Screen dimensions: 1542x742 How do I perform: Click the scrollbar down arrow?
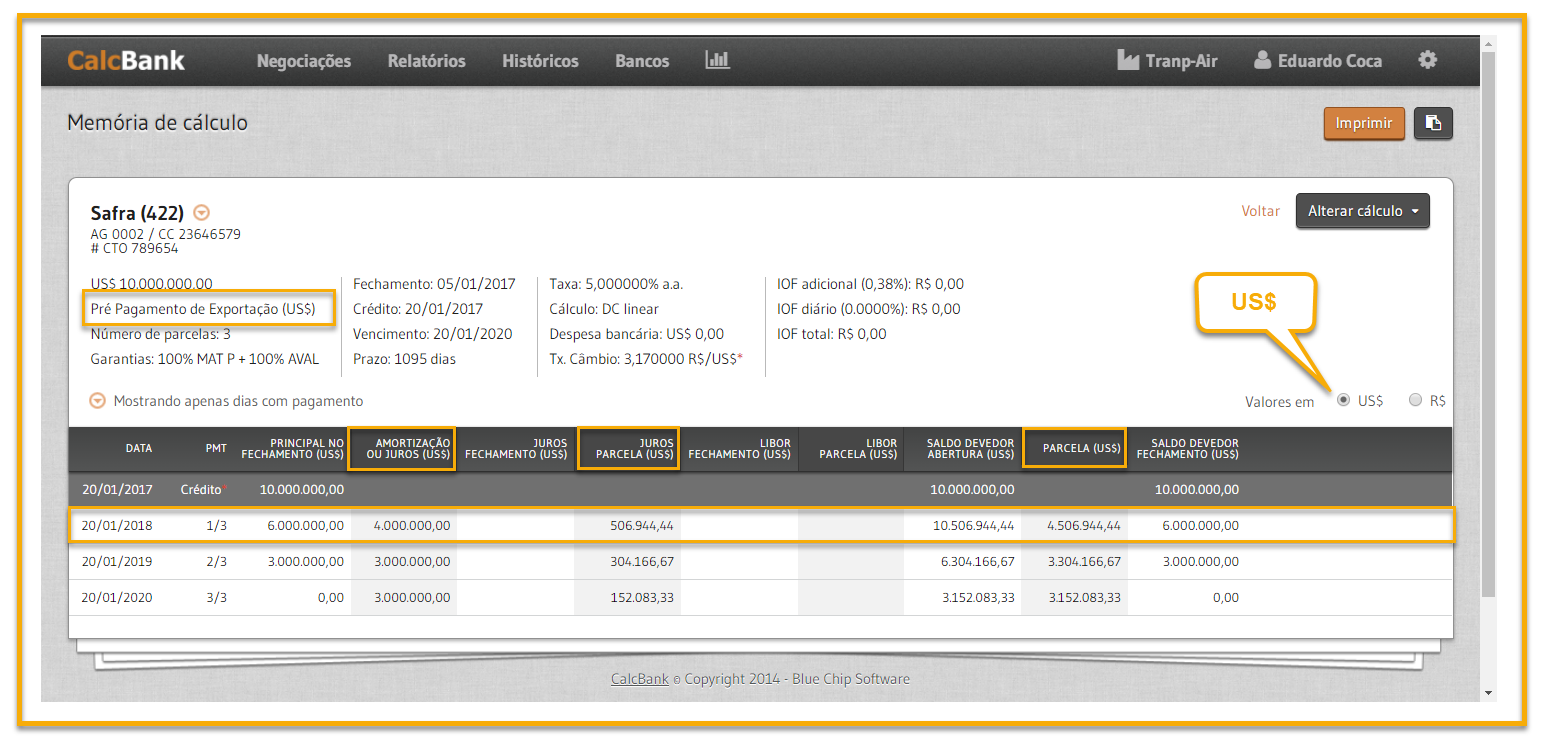[x=1488, y=693]
